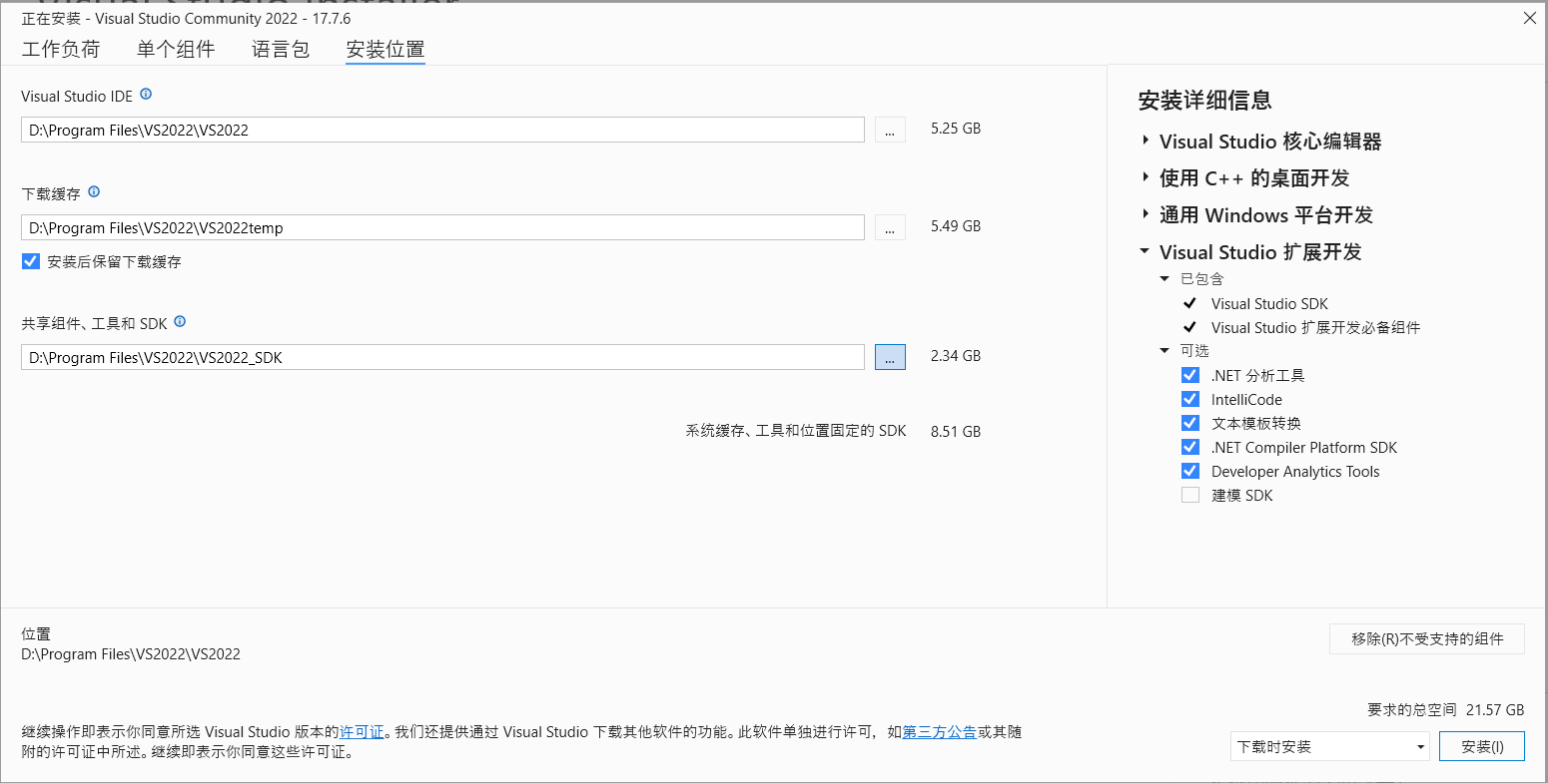1548x783 pixels.
Task: Switch to 工作负荷 tab
Action: pos(61,50)
